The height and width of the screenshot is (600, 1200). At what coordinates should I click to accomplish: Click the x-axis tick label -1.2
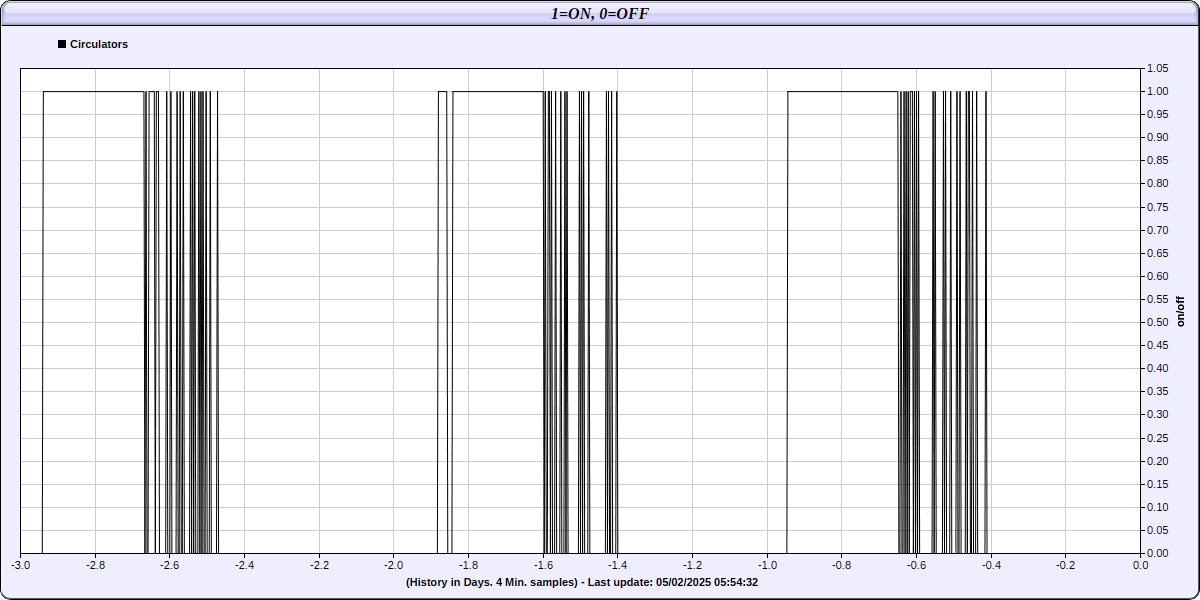click(692, 565)
